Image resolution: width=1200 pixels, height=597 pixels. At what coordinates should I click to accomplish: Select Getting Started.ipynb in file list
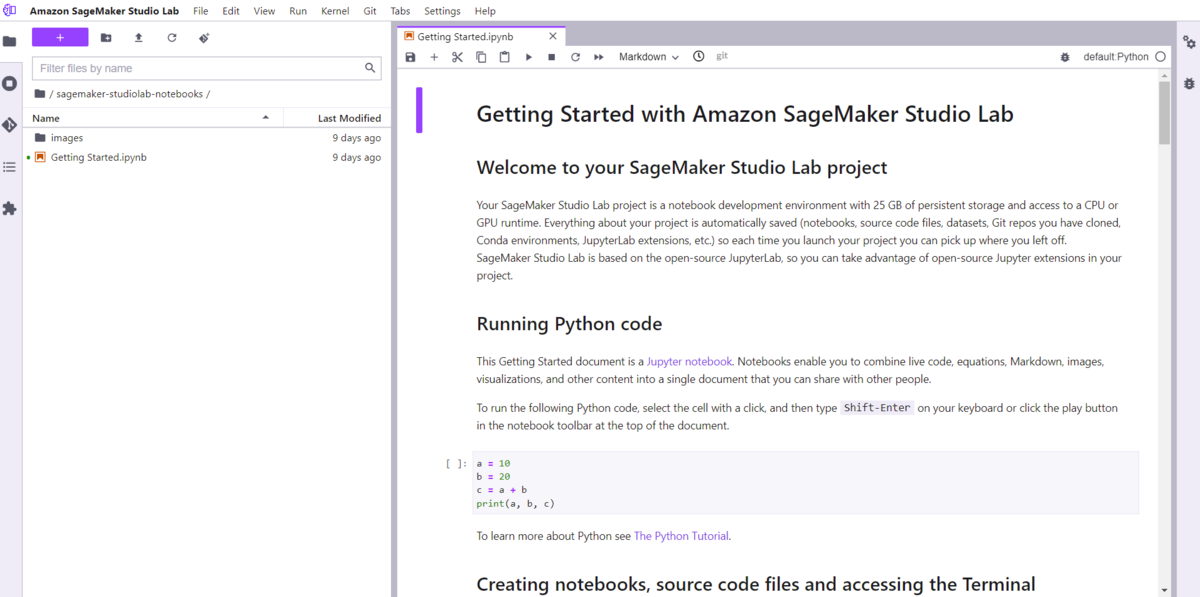tap(206, 157)
